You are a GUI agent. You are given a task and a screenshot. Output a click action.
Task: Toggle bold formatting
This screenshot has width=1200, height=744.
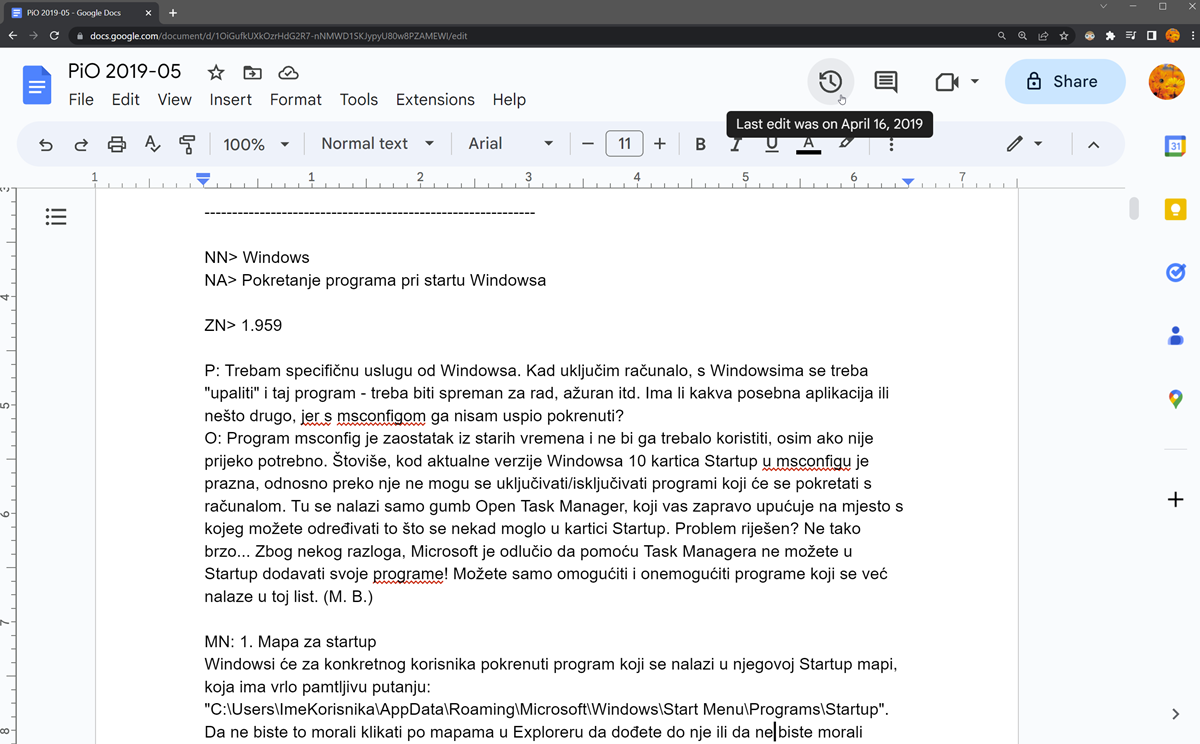point(700,144)
